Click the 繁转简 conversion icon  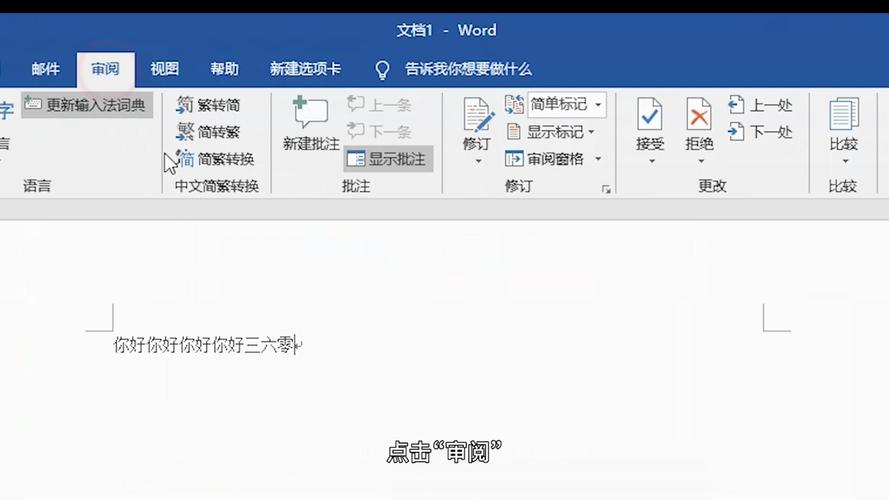pos(185,104)
